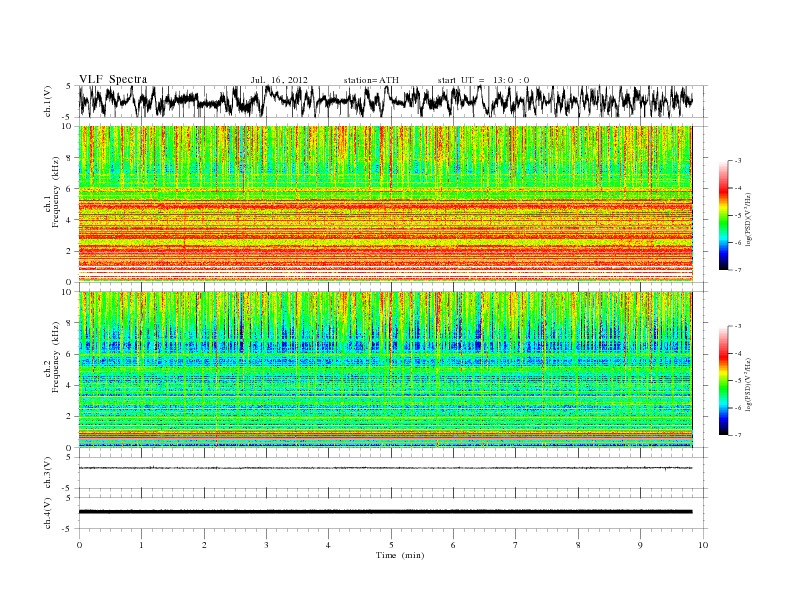Viewport: 792px width, 612px height.
Task: Click the "VLF Spectra" plot title
Action: point(113,79)
